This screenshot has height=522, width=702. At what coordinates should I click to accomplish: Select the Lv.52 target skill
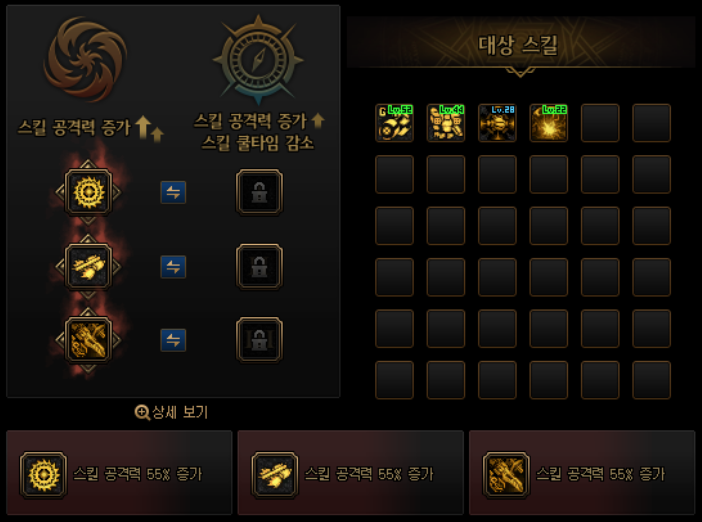(x=394, y=123)
